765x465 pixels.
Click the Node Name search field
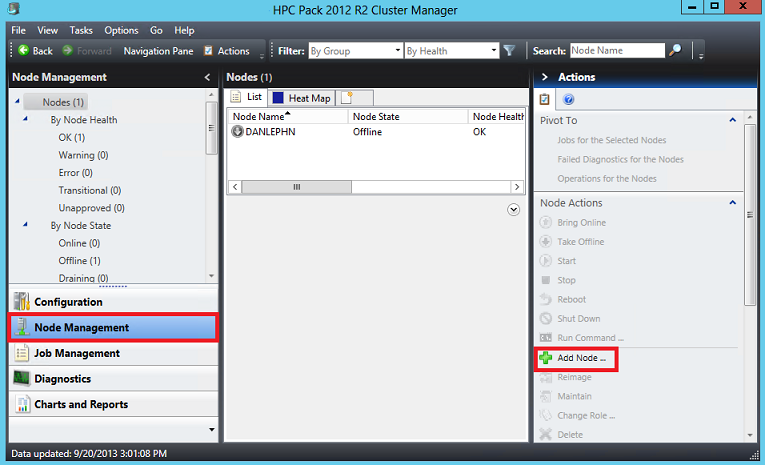[617, 50]
